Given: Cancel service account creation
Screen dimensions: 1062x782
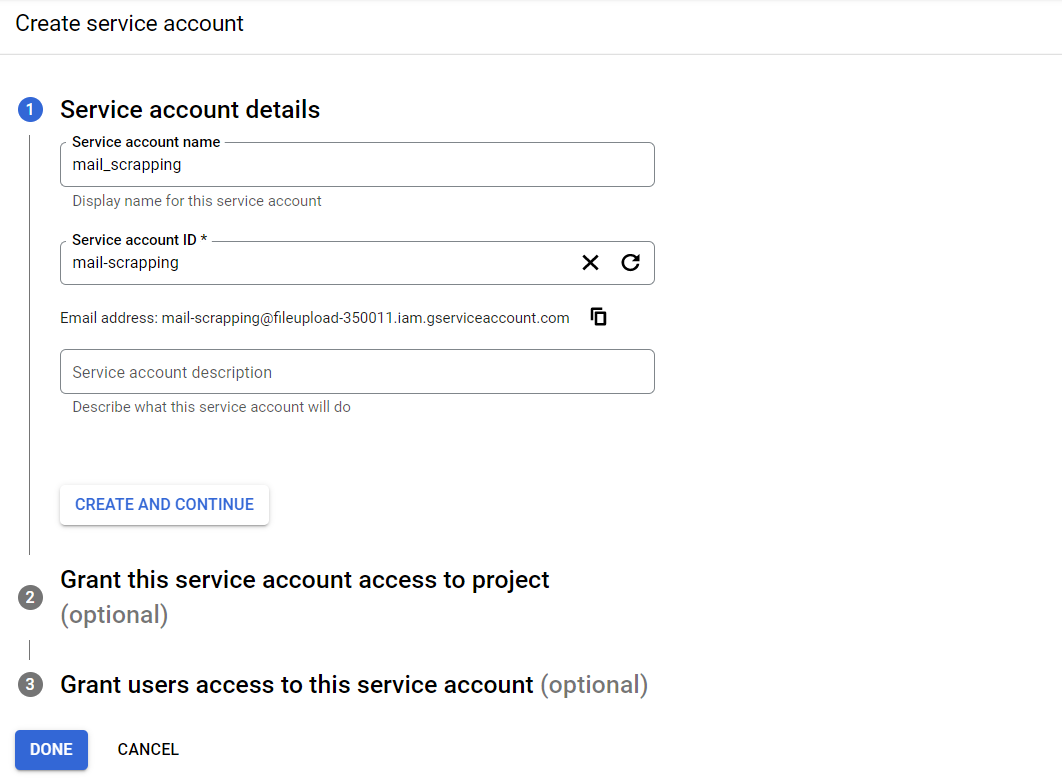Looking at the screenshot, I should tap(148, 750).
